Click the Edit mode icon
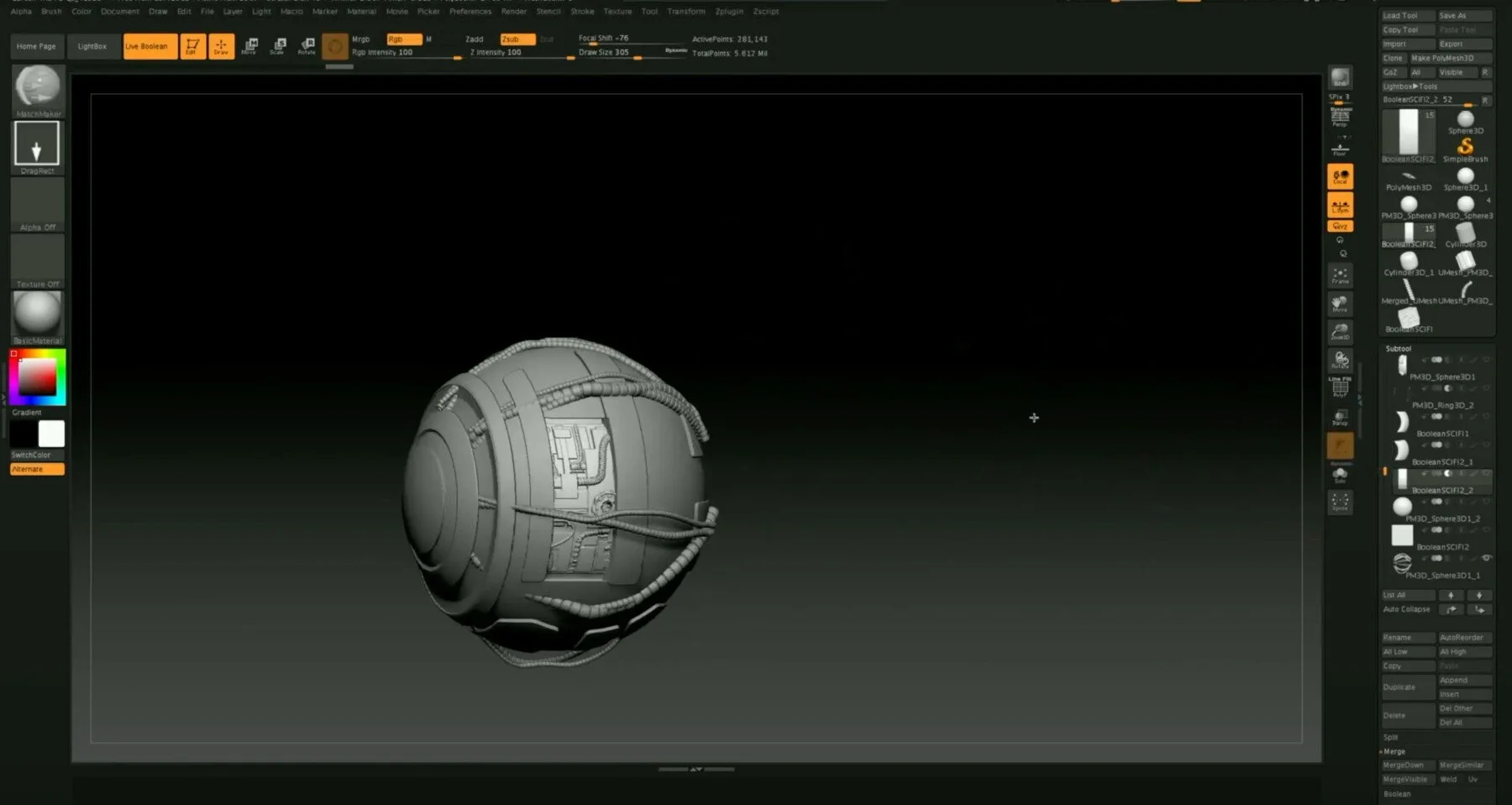The width and height of the screenshot is (1512, 805). coord(192,46)
